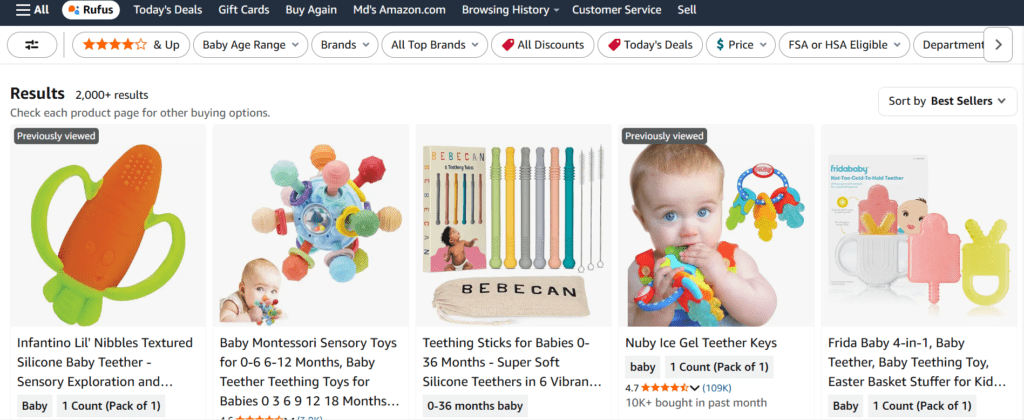Click the Bebecan teething sticks image
Viewport: 1024px width, 420px height.
point(513,223)
